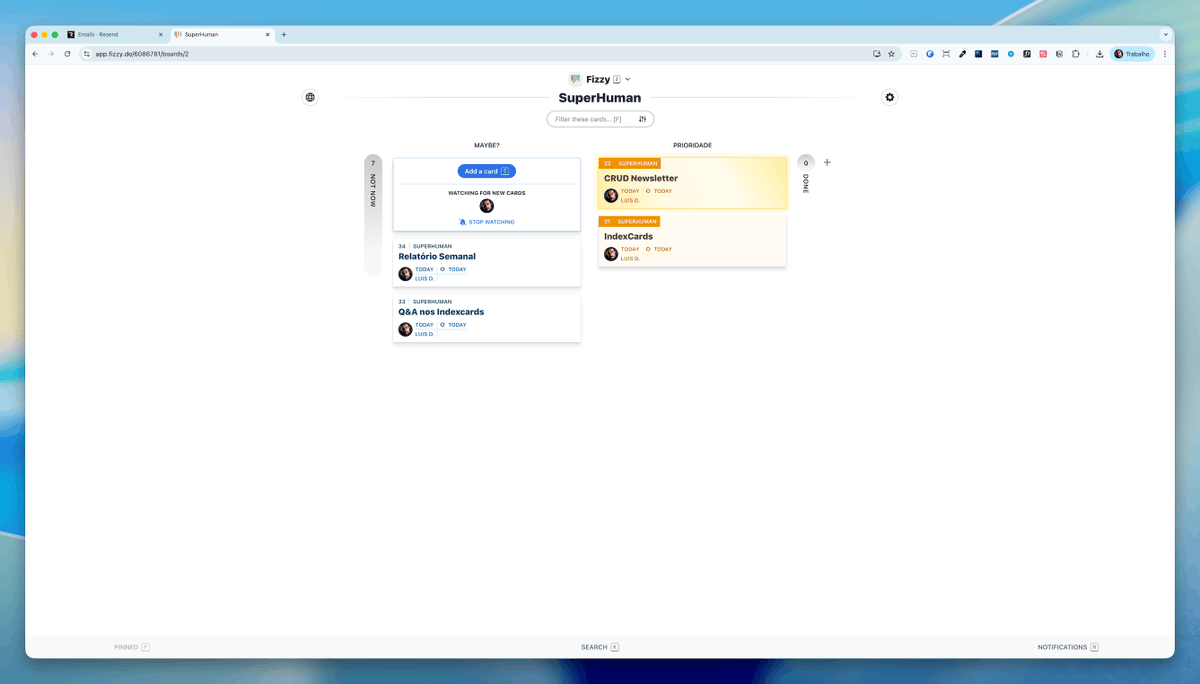
Task: View site information icon in address bar
Action: [87, 54]
